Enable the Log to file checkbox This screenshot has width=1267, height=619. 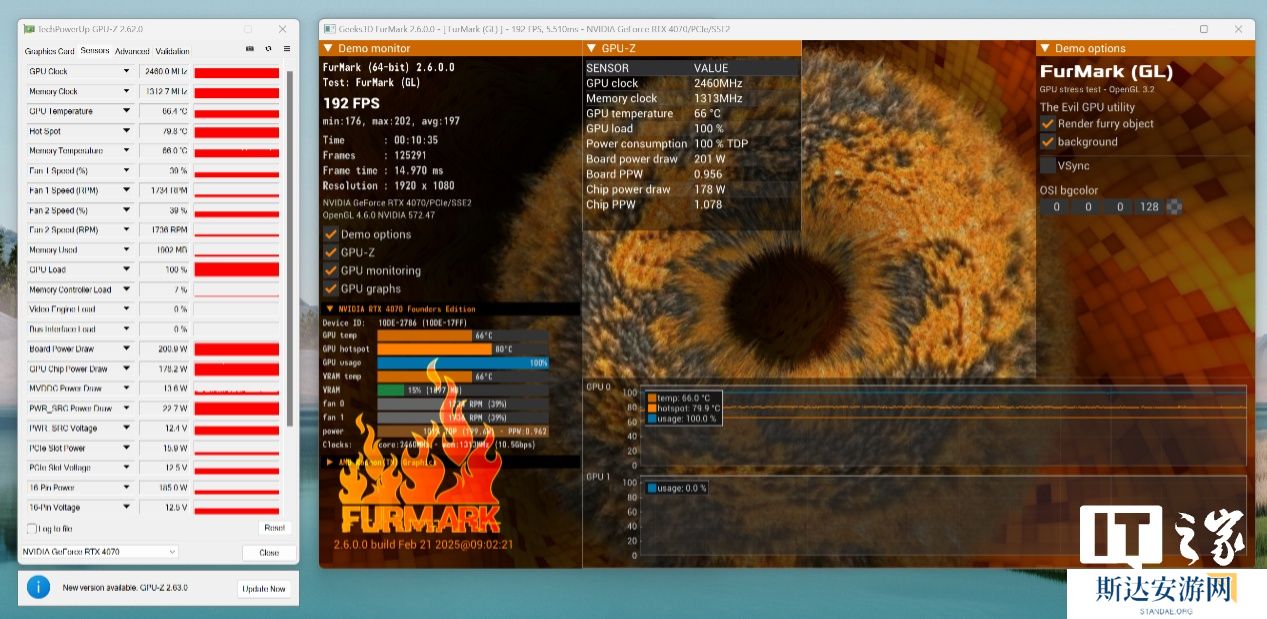pyautogui.click(x=31, y=528)
